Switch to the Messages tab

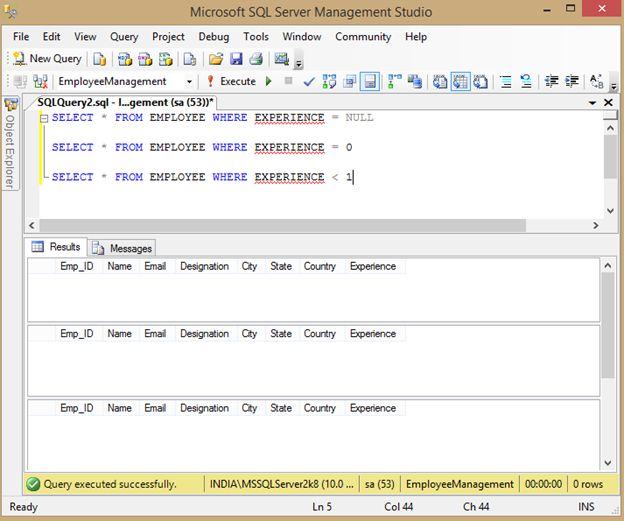pos(122,247)
